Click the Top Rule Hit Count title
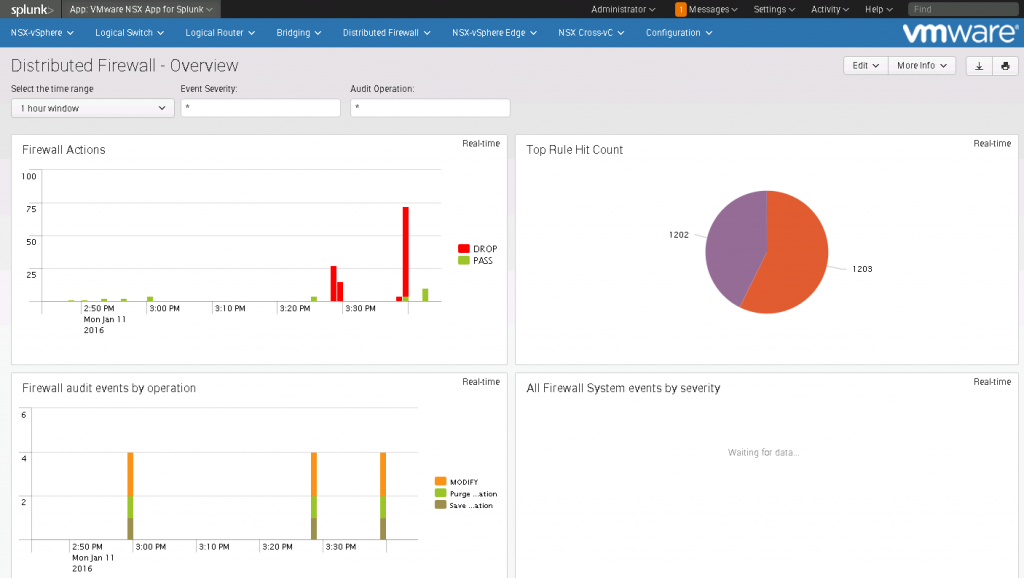This screenshot has width=1024, height=578. click(575, 150)
